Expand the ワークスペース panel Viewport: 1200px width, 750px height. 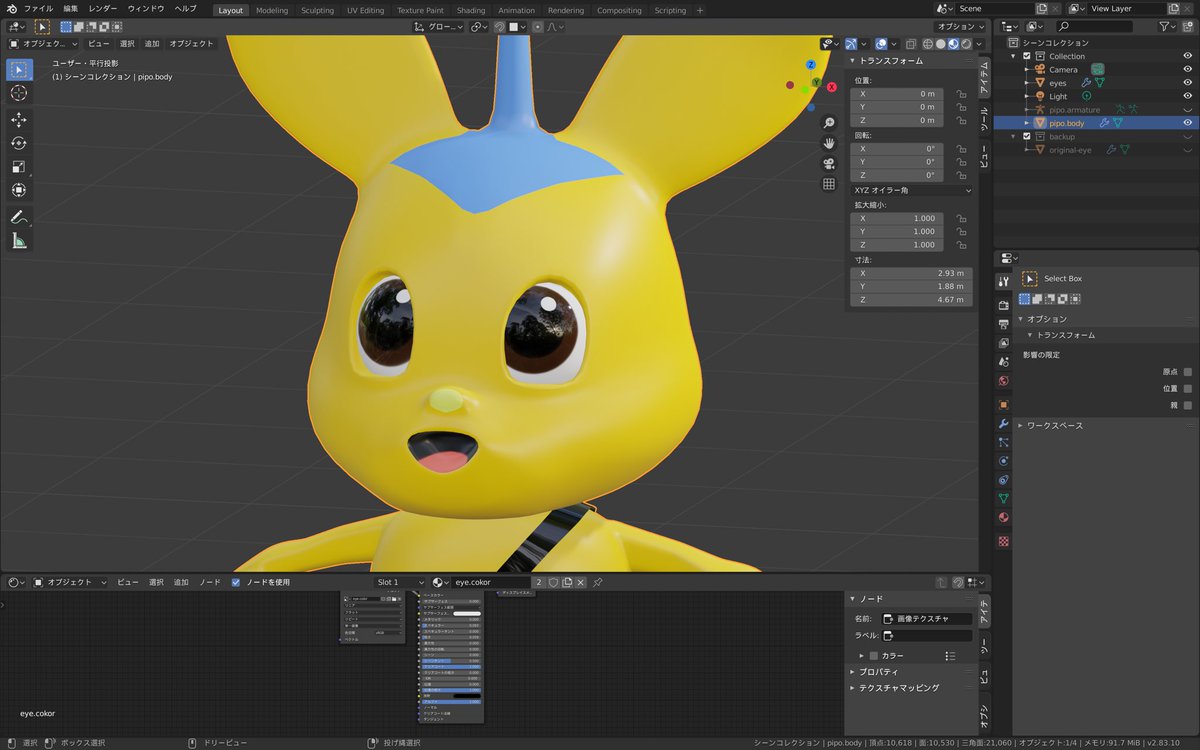(1055, 425)
